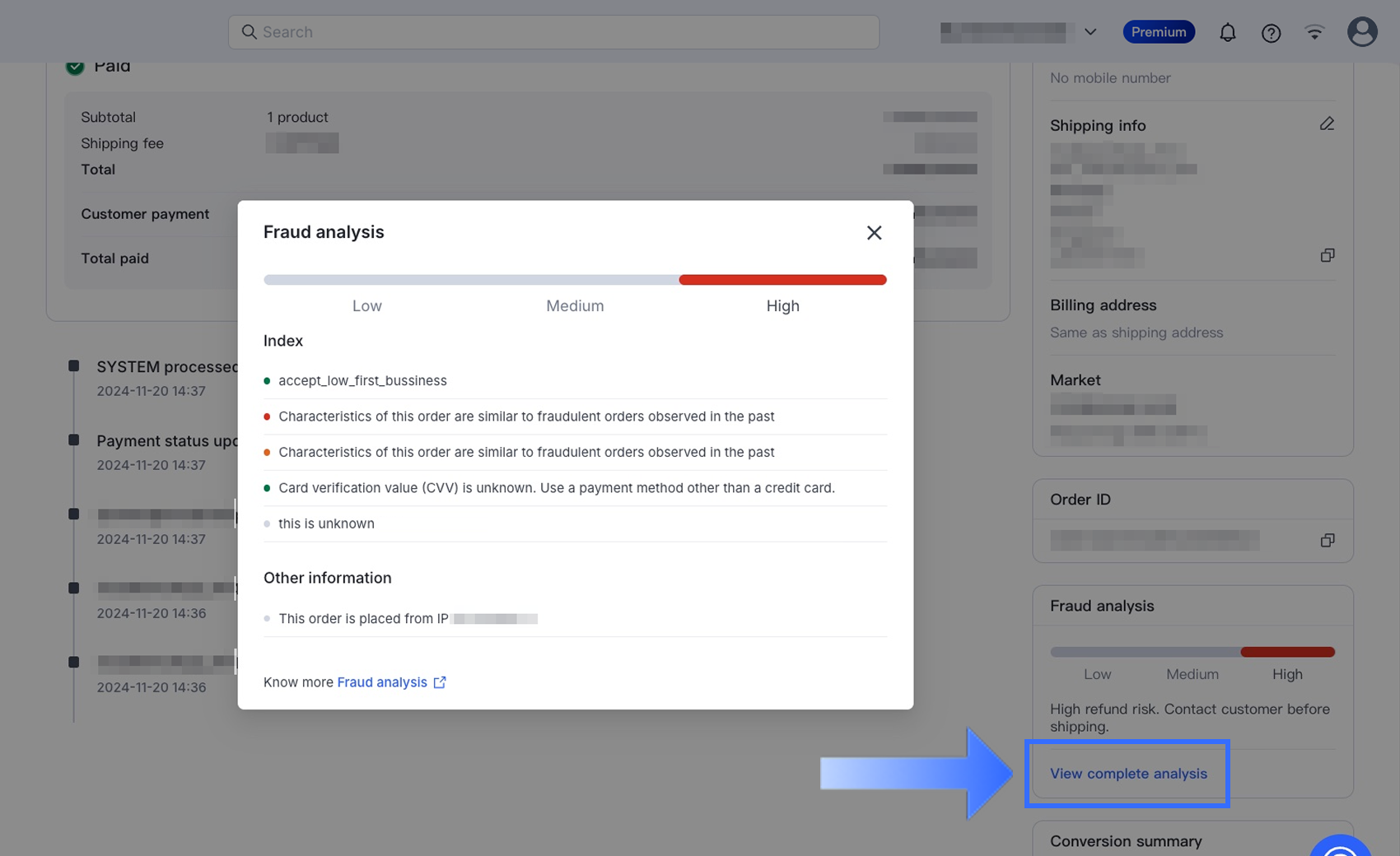Close the Fraud analysis dialog
This screenshot has height=856, width=1400.
pos(874,233)
